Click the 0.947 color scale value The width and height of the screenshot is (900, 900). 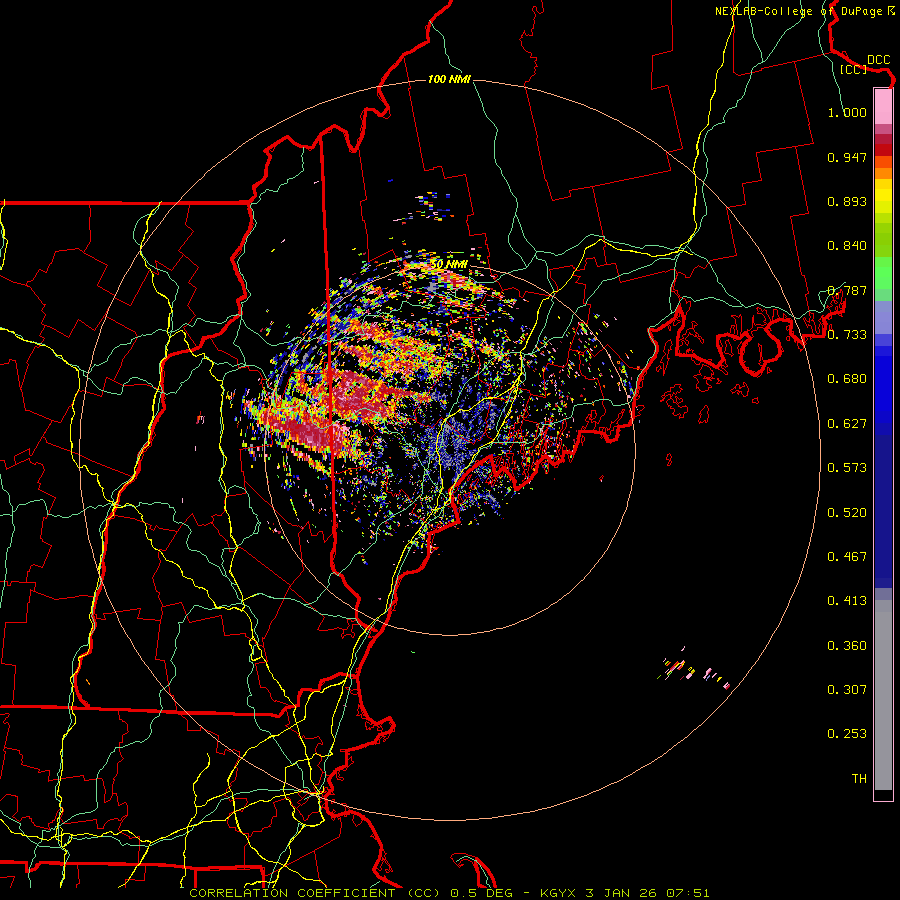[x=847, y=157]
